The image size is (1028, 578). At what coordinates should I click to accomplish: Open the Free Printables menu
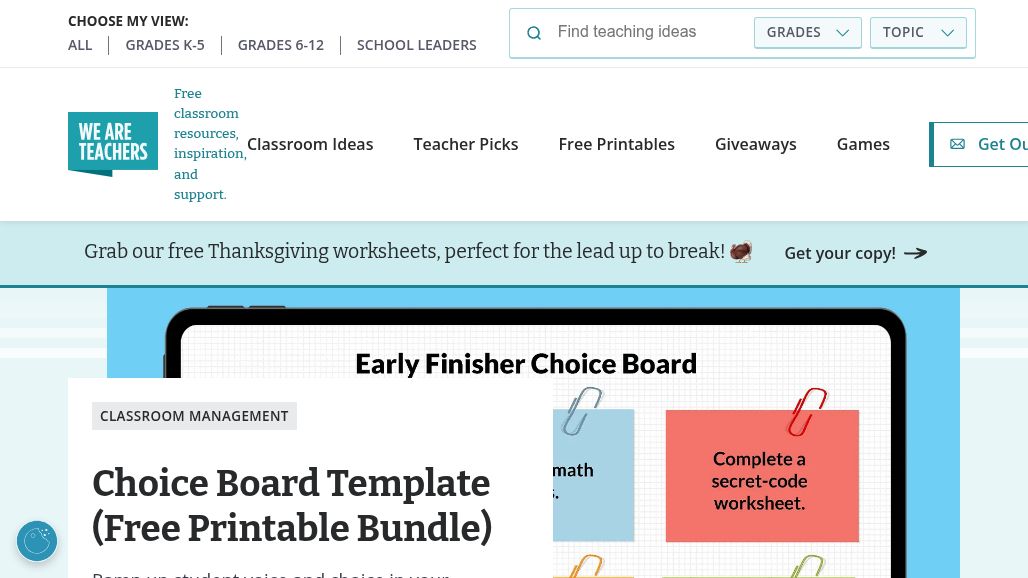click(x=617, y=144)
